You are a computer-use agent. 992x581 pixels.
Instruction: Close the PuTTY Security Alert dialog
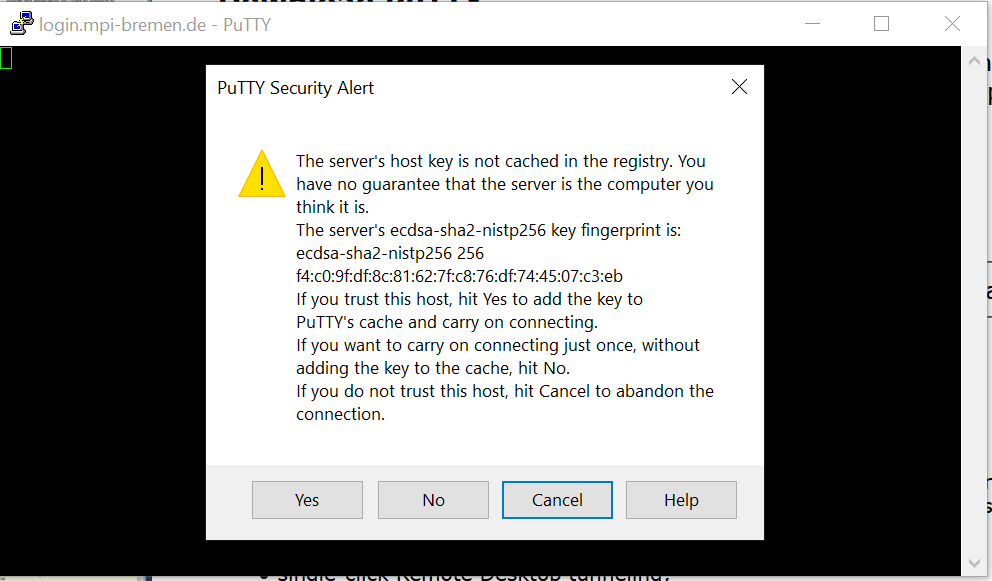[739, 87]
